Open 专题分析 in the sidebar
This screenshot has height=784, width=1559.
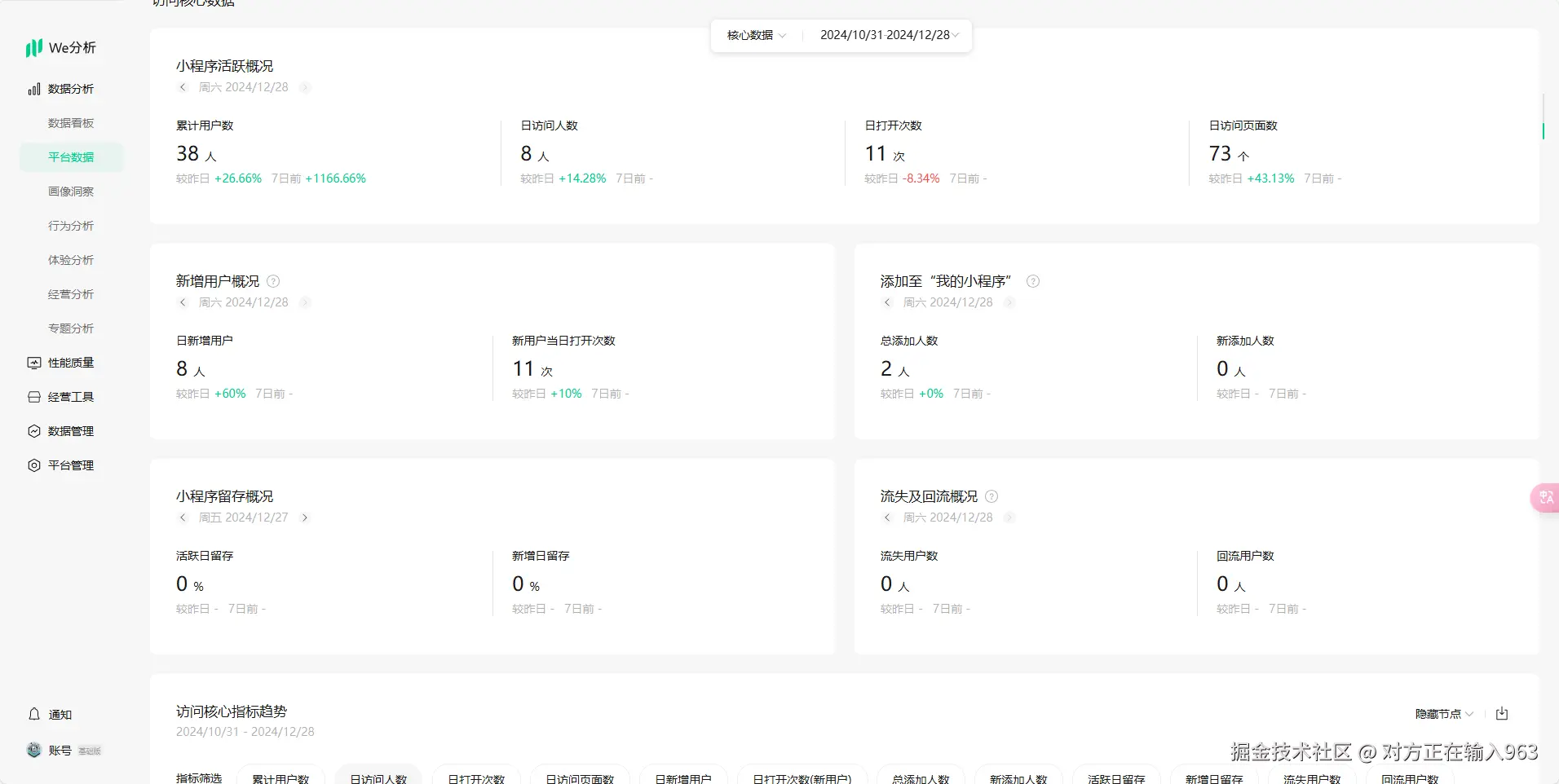pos(71,328)
